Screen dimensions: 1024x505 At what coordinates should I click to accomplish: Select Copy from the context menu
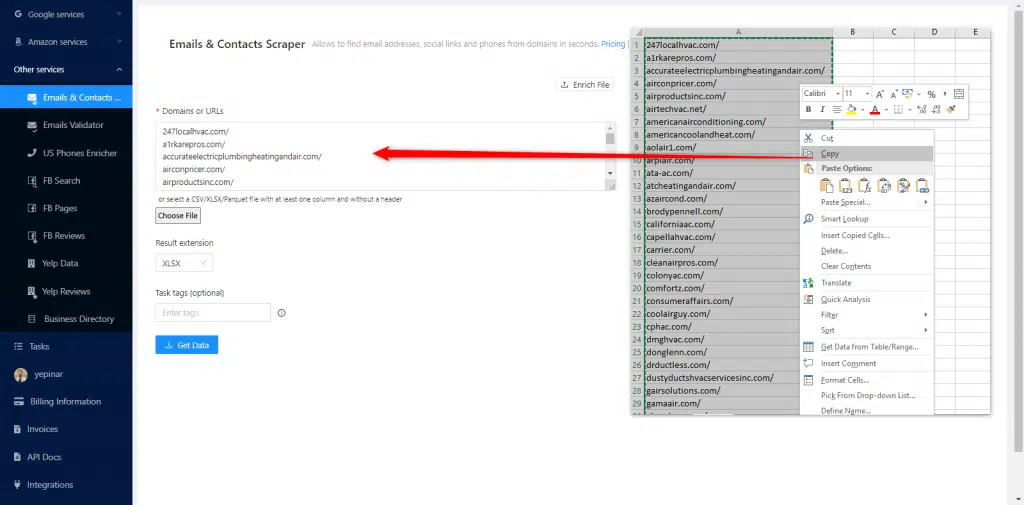(x=830, y=154)
